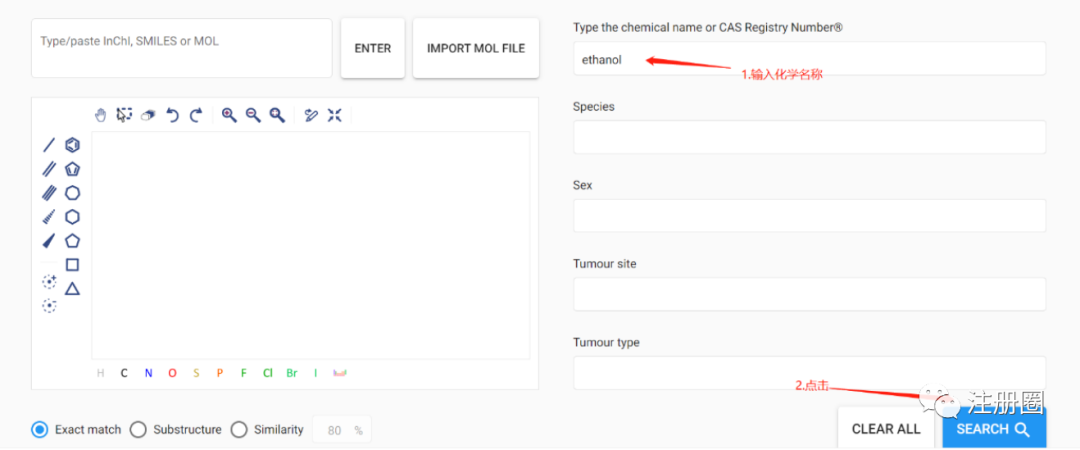1080x450 pixels.
Task: Choose the single bond tool
Action: tap(49, 145)
